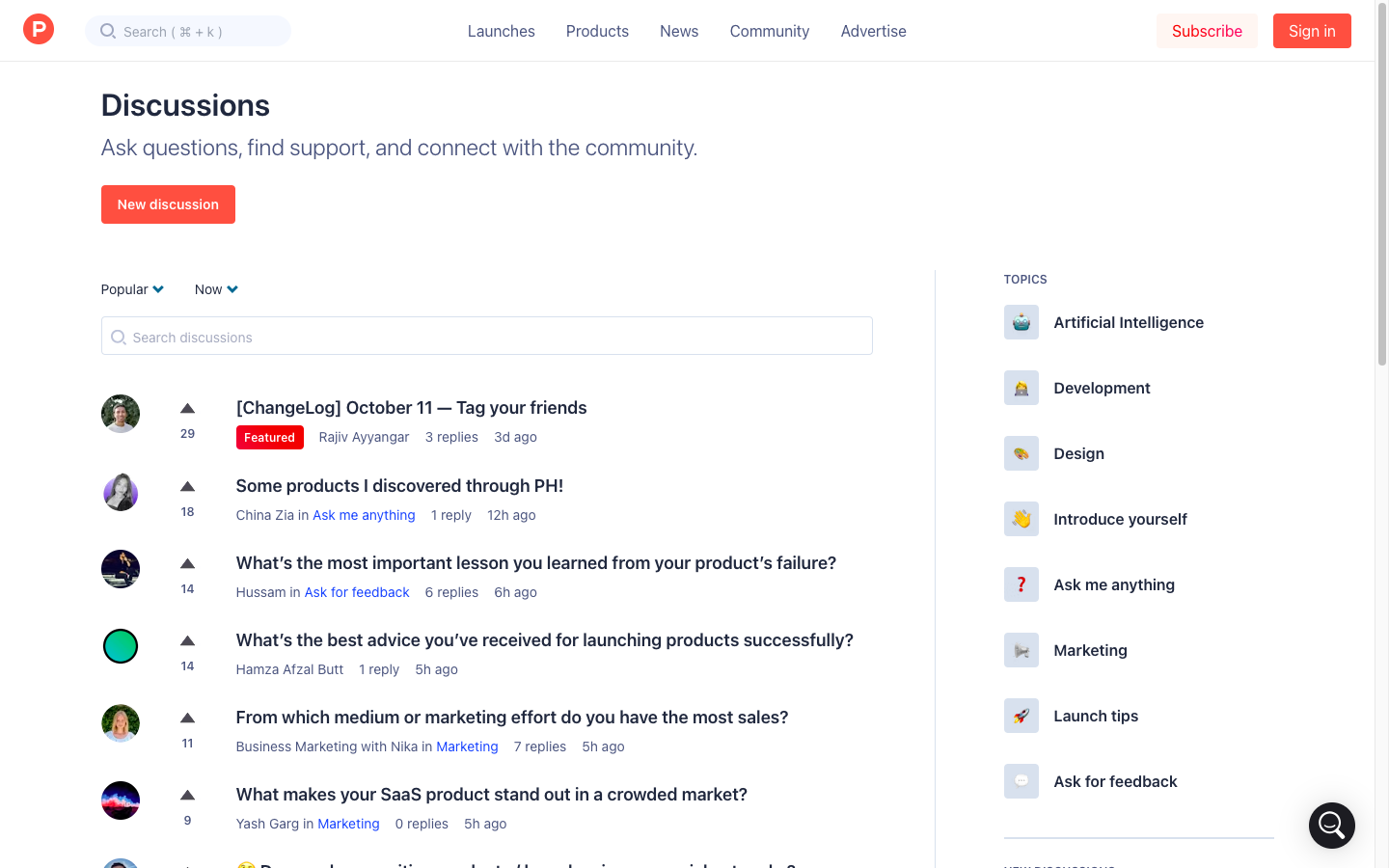The width and height of the screenshot is (1389, 868).
Task: Open the Community menu
Action: point(770,31)
